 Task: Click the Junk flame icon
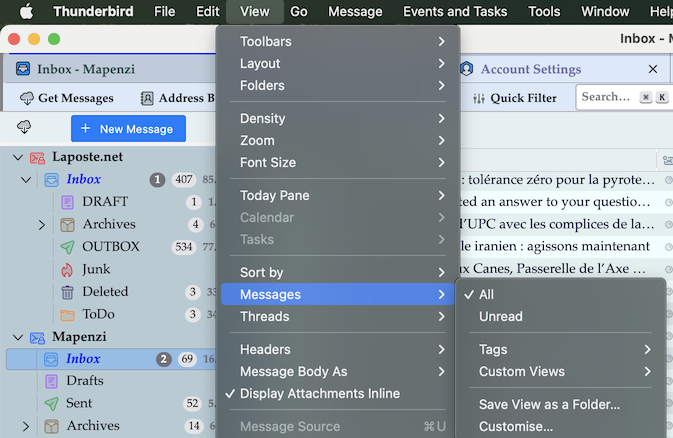coord(67,270)
